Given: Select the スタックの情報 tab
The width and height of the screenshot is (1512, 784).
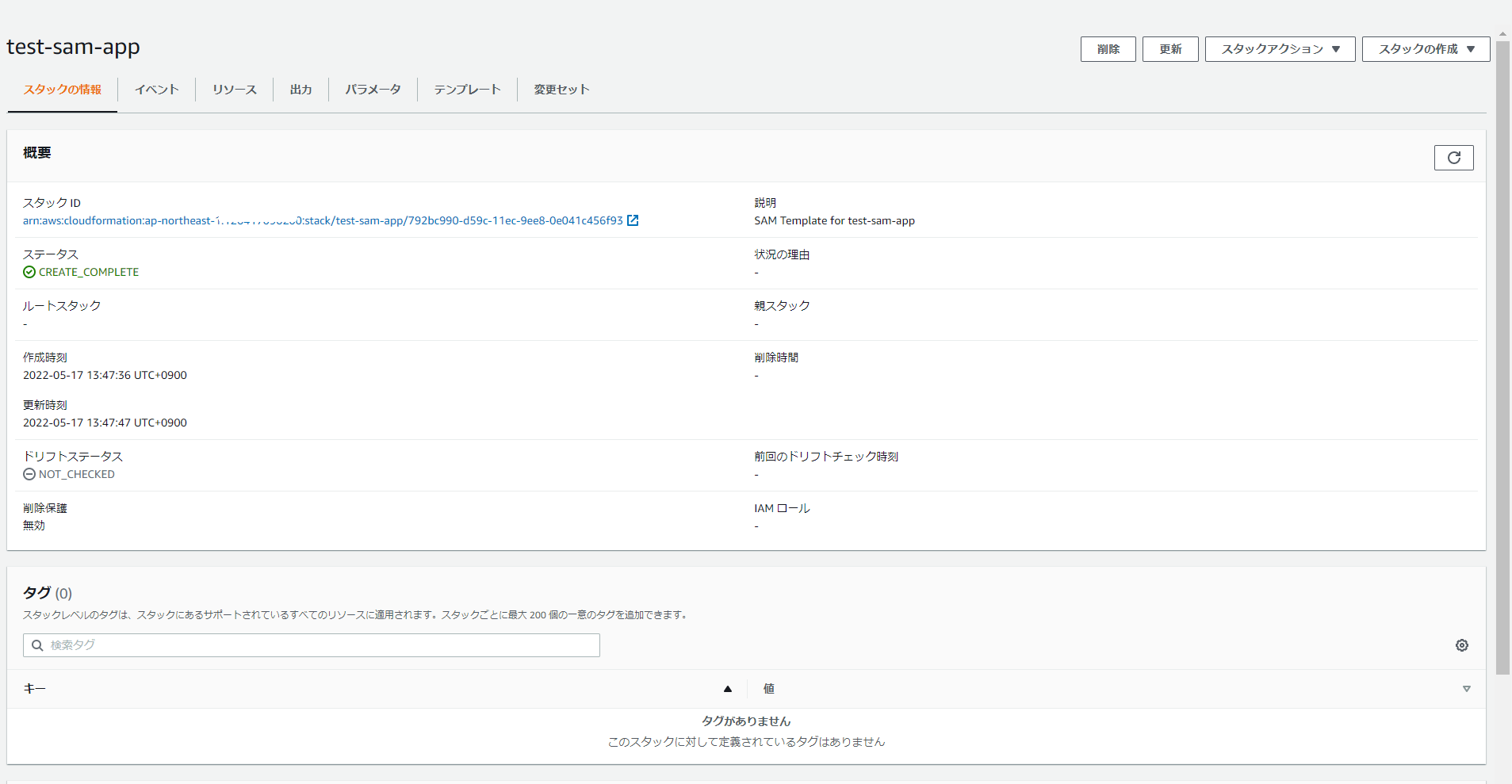Looking at the screenshot, I should pos(63,90).
